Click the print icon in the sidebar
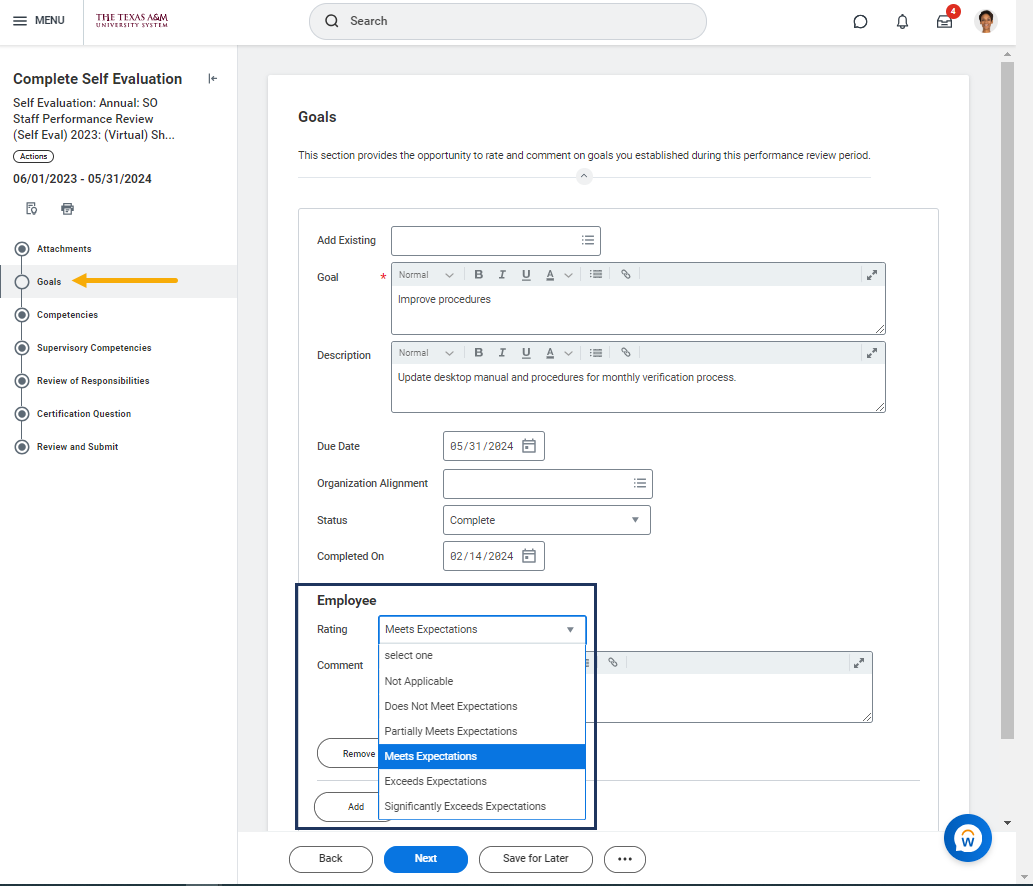 68,209
